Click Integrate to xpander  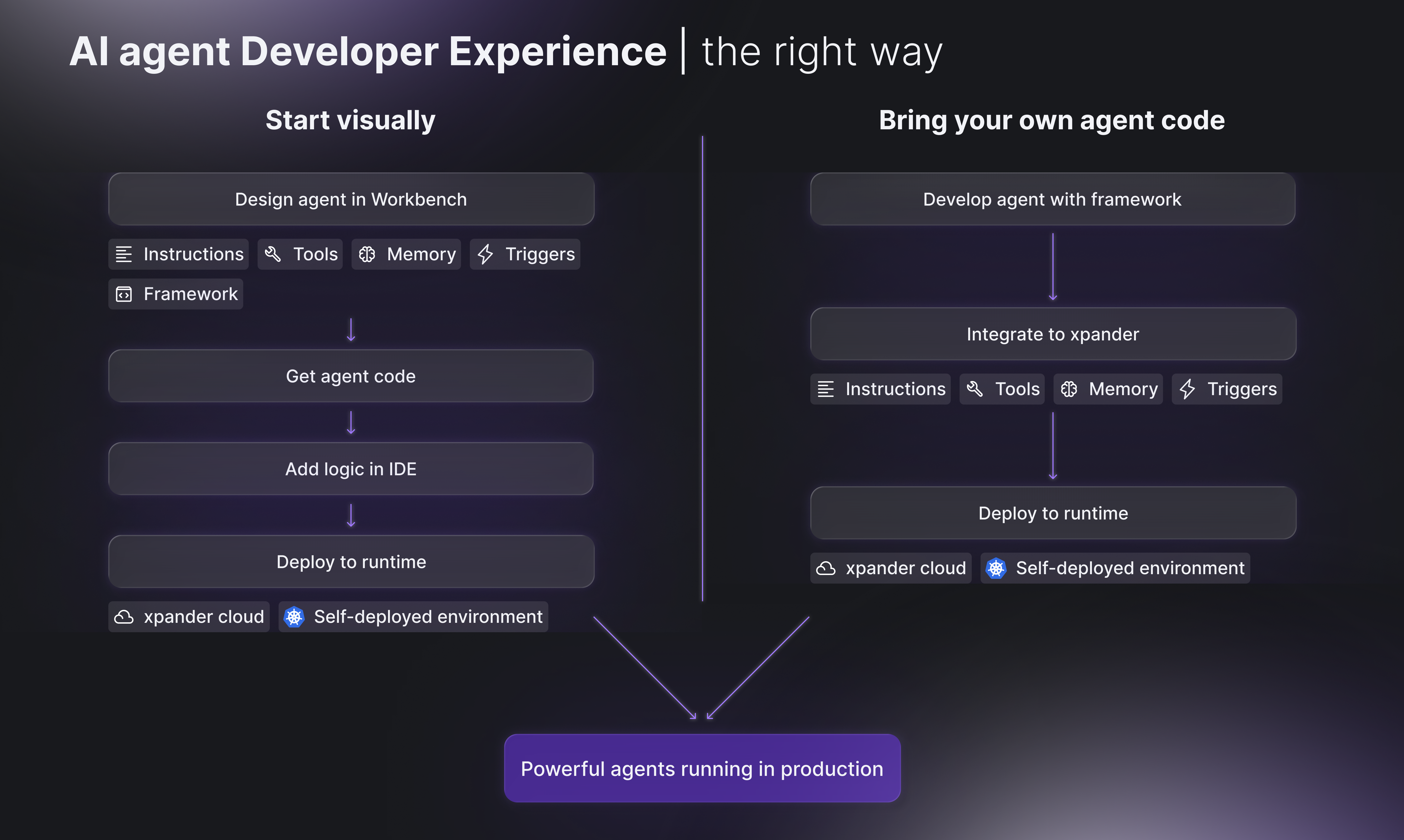coord(1052,334)
